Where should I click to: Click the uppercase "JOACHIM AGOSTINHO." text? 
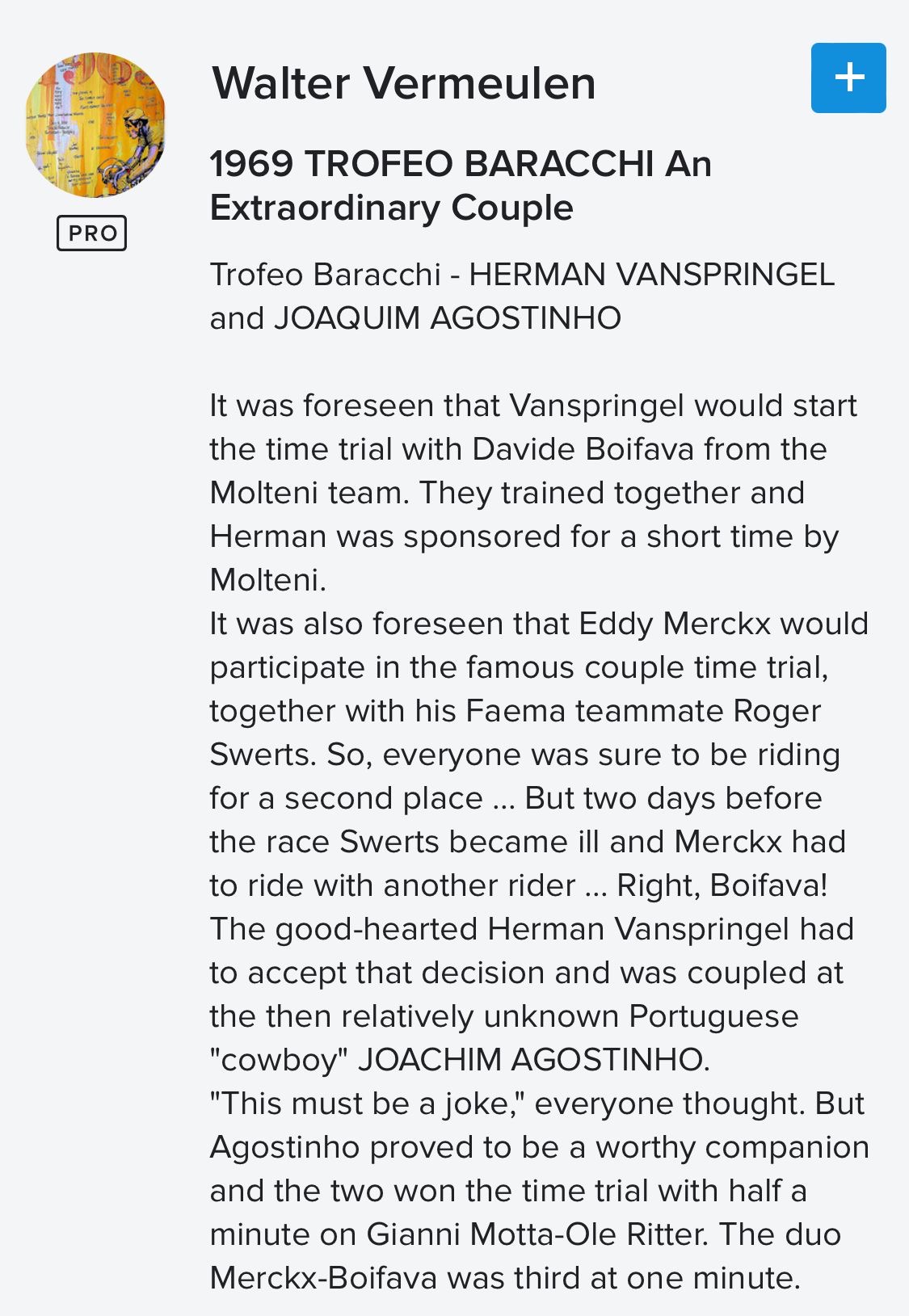tap(533, 1060)
